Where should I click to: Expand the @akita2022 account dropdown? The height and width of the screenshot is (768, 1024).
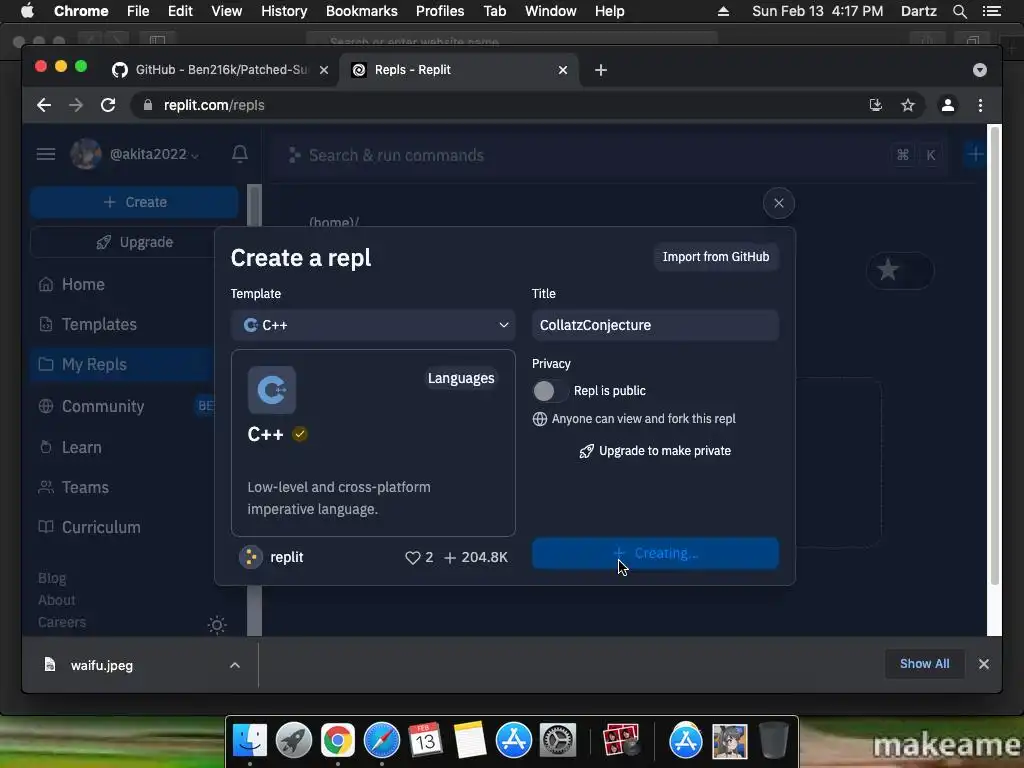(195, 155)
